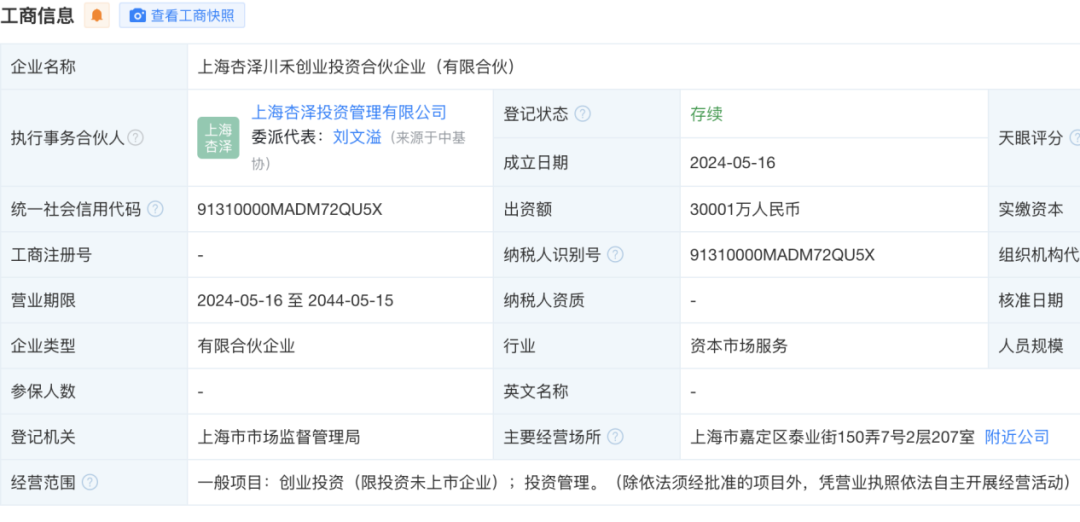Click the 登记机关 label cell
The width and height of the screenshot is (1080, 522).
pos(94,437)
